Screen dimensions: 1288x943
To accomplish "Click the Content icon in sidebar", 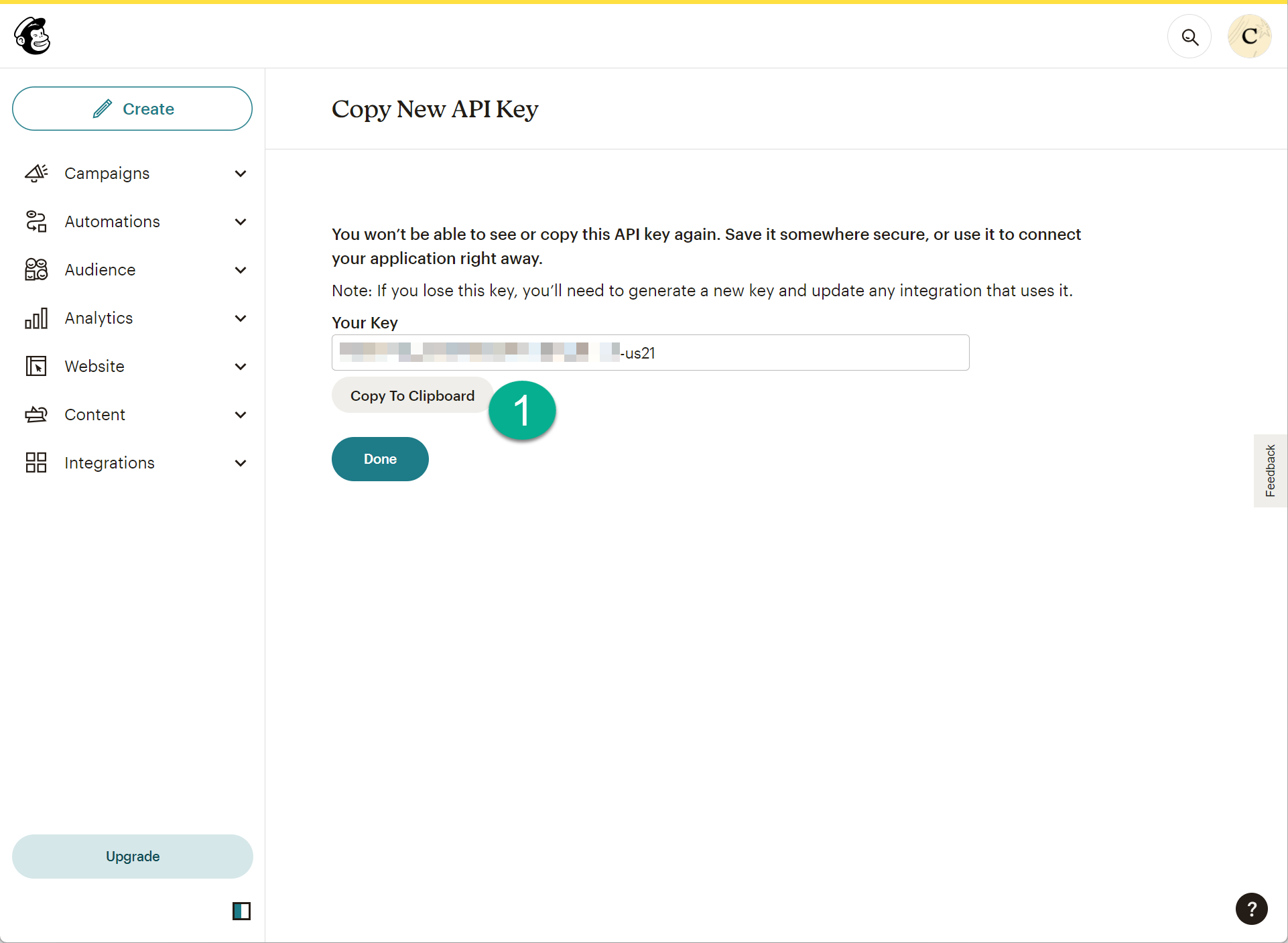I will coord(36,415).
